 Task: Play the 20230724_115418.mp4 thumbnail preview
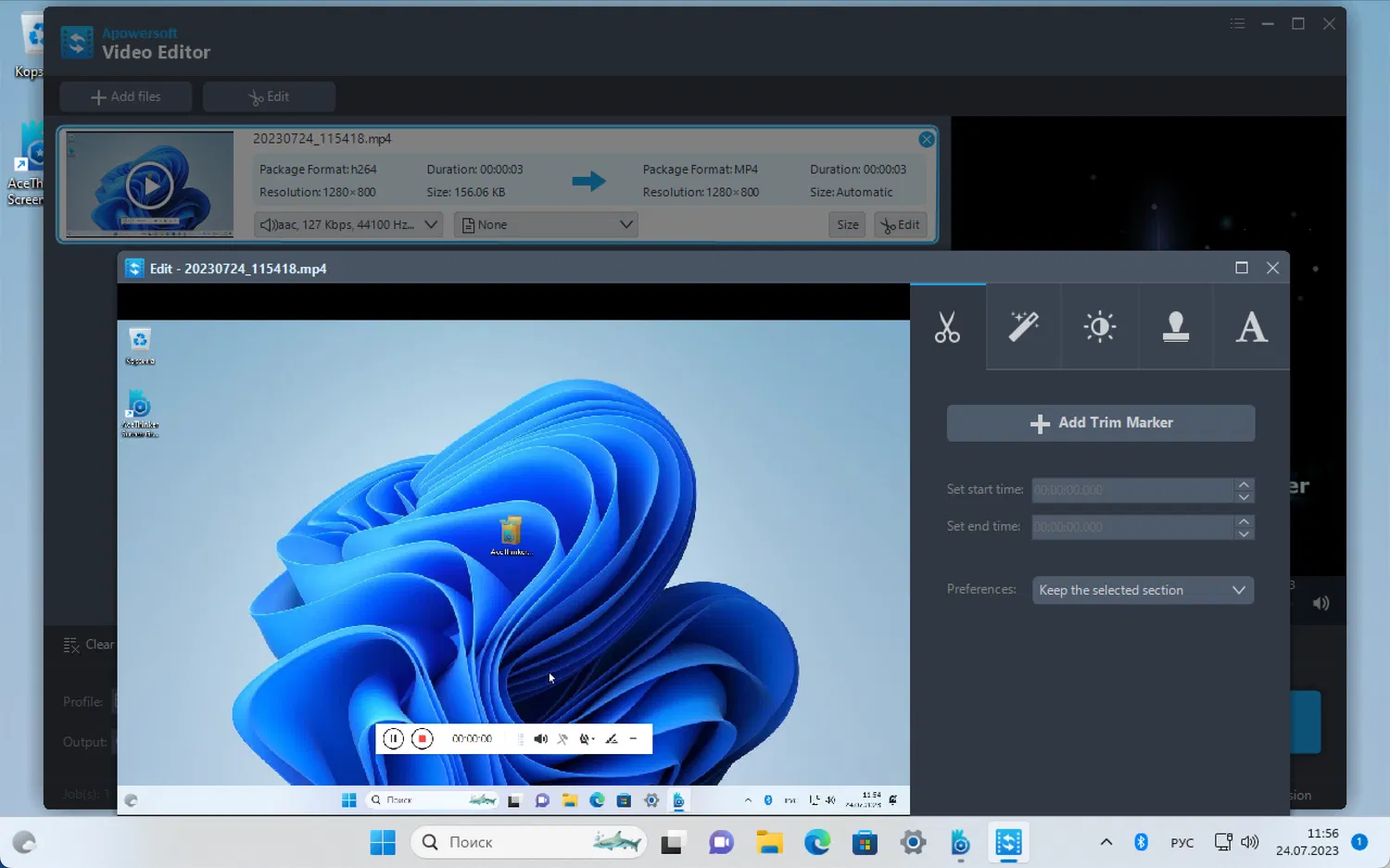click(x=149, y=185)
